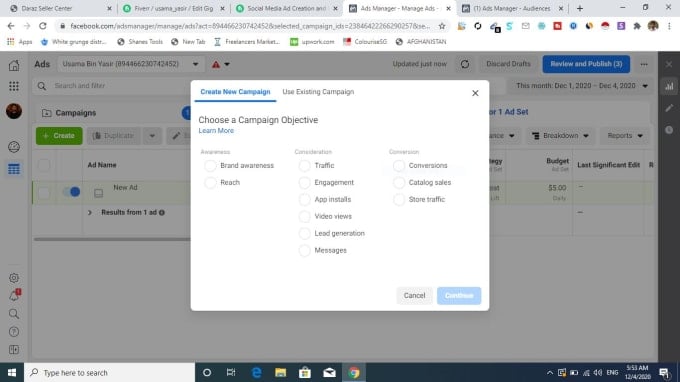The width and height of the screenshot is (680, 382).
Task: Select Messages objective
Action: 304,250
